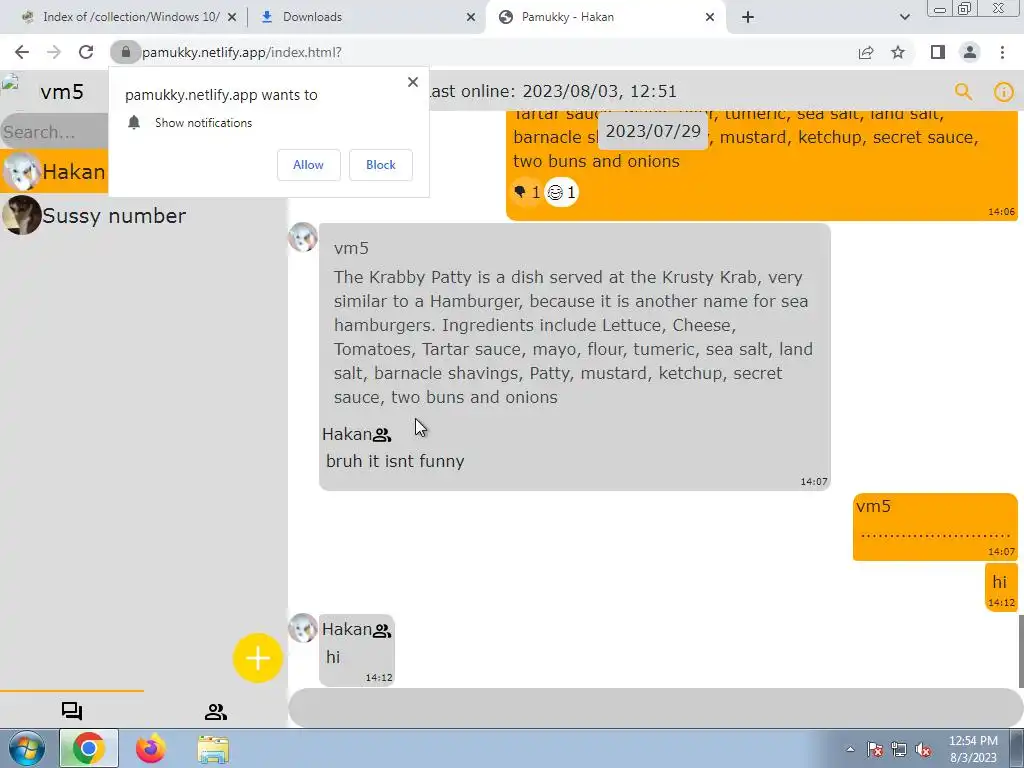Click the chat scrollbar thumb
Viewport: 1024px width, 768px height.
1021,651
